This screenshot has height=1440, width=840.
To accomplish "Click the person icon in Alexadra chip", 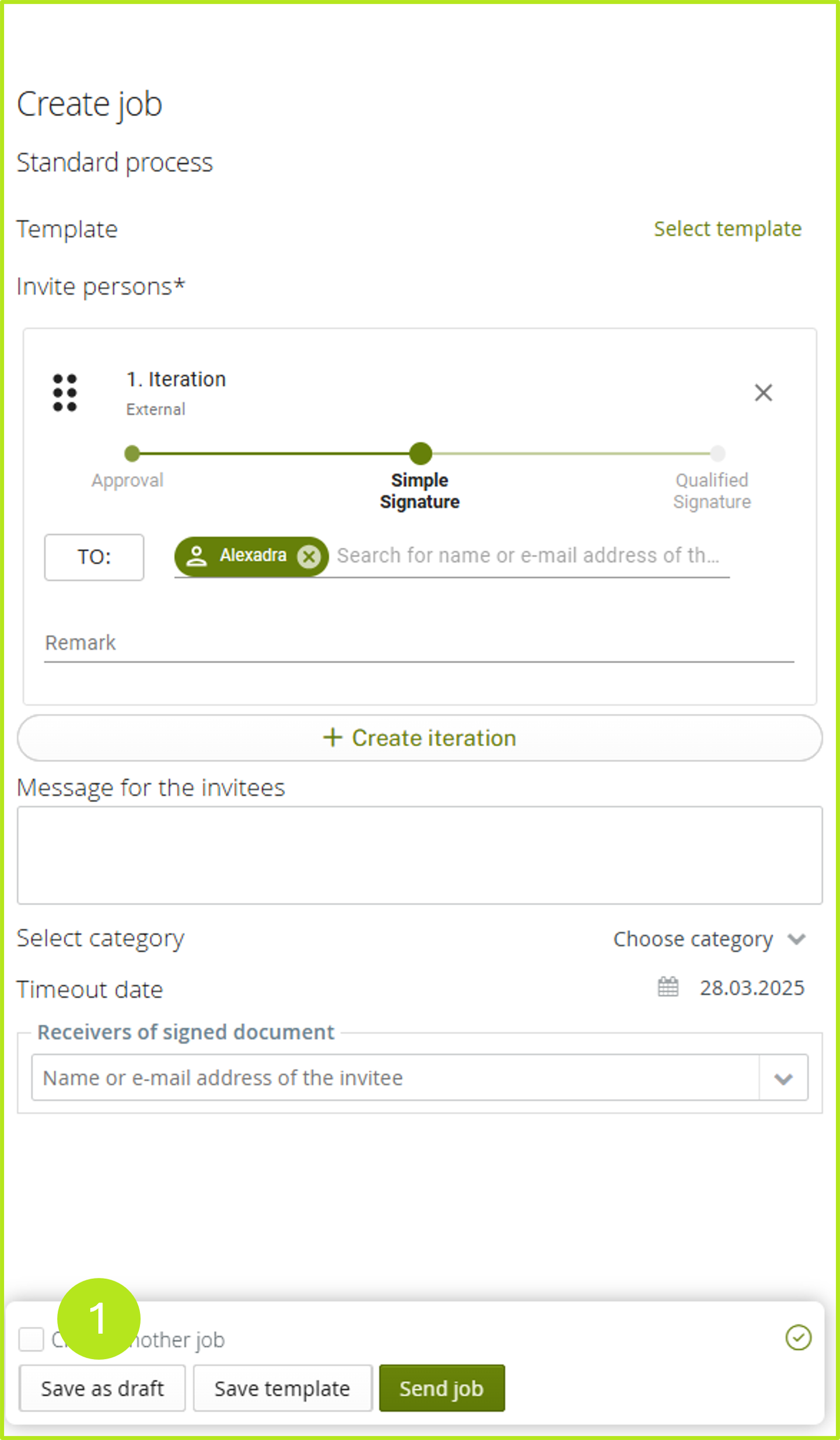I will tap(197, 556).
